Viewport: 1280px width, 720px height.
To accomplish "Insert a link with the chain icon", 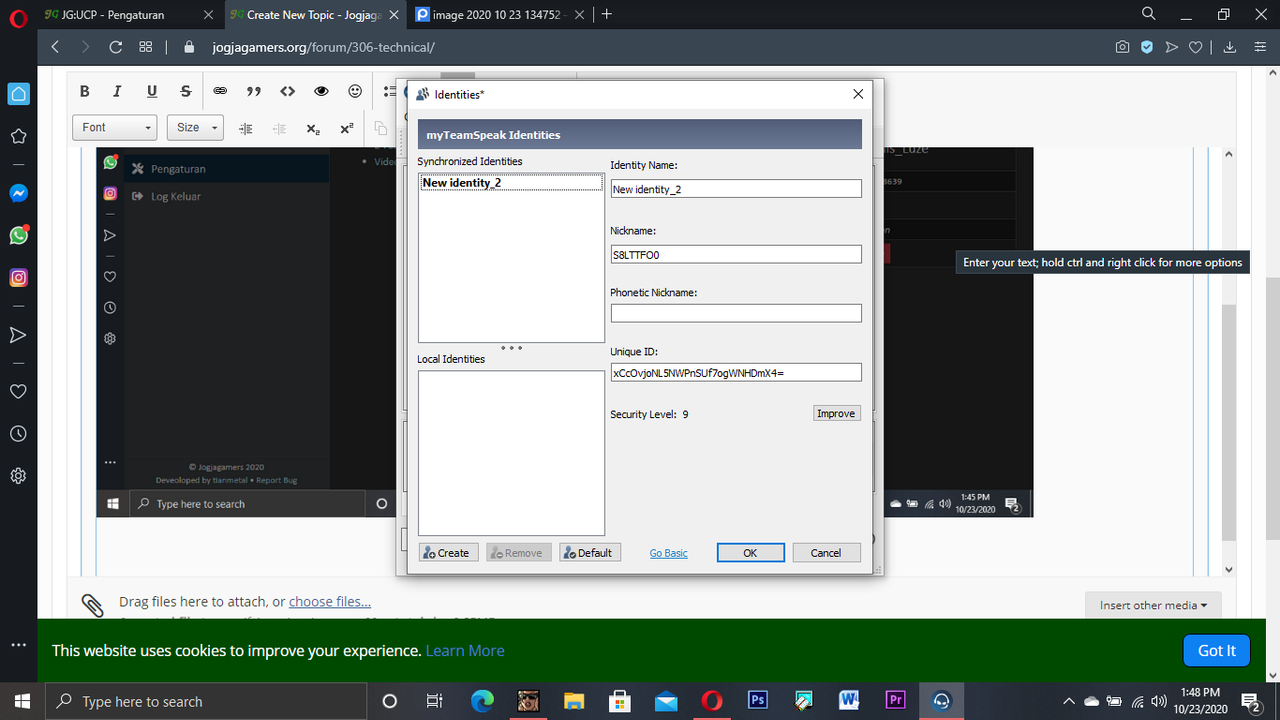I will pyautogui.click(x=220, y=91).
